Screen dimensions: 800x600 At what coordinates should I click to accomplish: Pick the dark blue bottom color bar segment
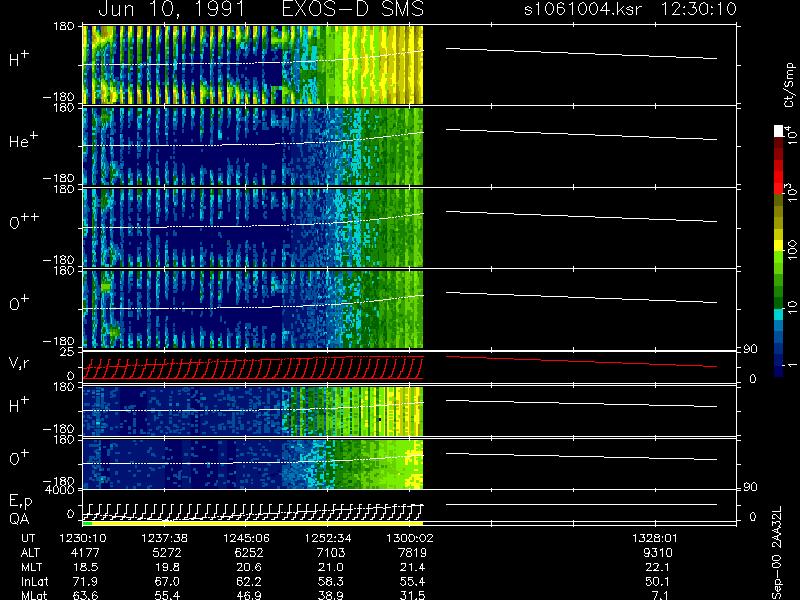(779, 371)
